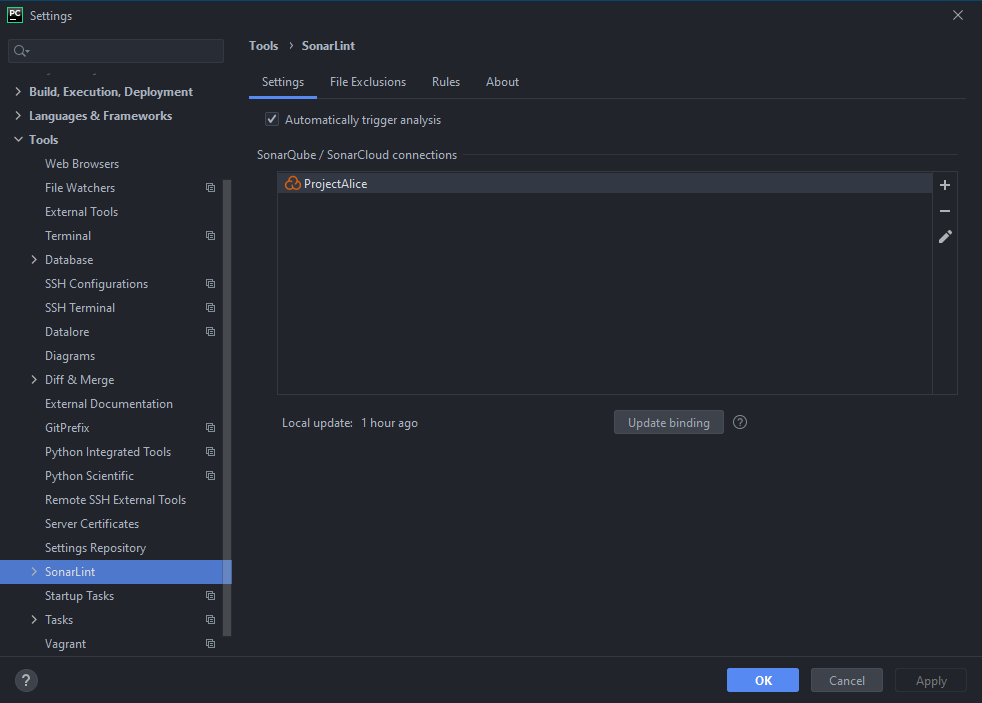Screen dimensions: 982x703
Task: Click the project-level icon beside Vagrant
Action: tap(210, 644)
